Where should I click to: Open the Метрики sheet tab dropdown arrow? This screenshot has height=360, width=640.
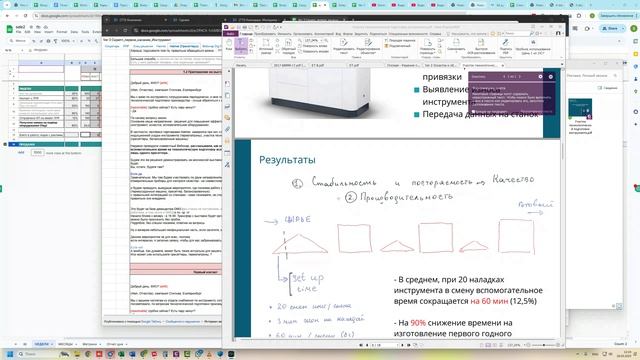click(x=100, y=344)
